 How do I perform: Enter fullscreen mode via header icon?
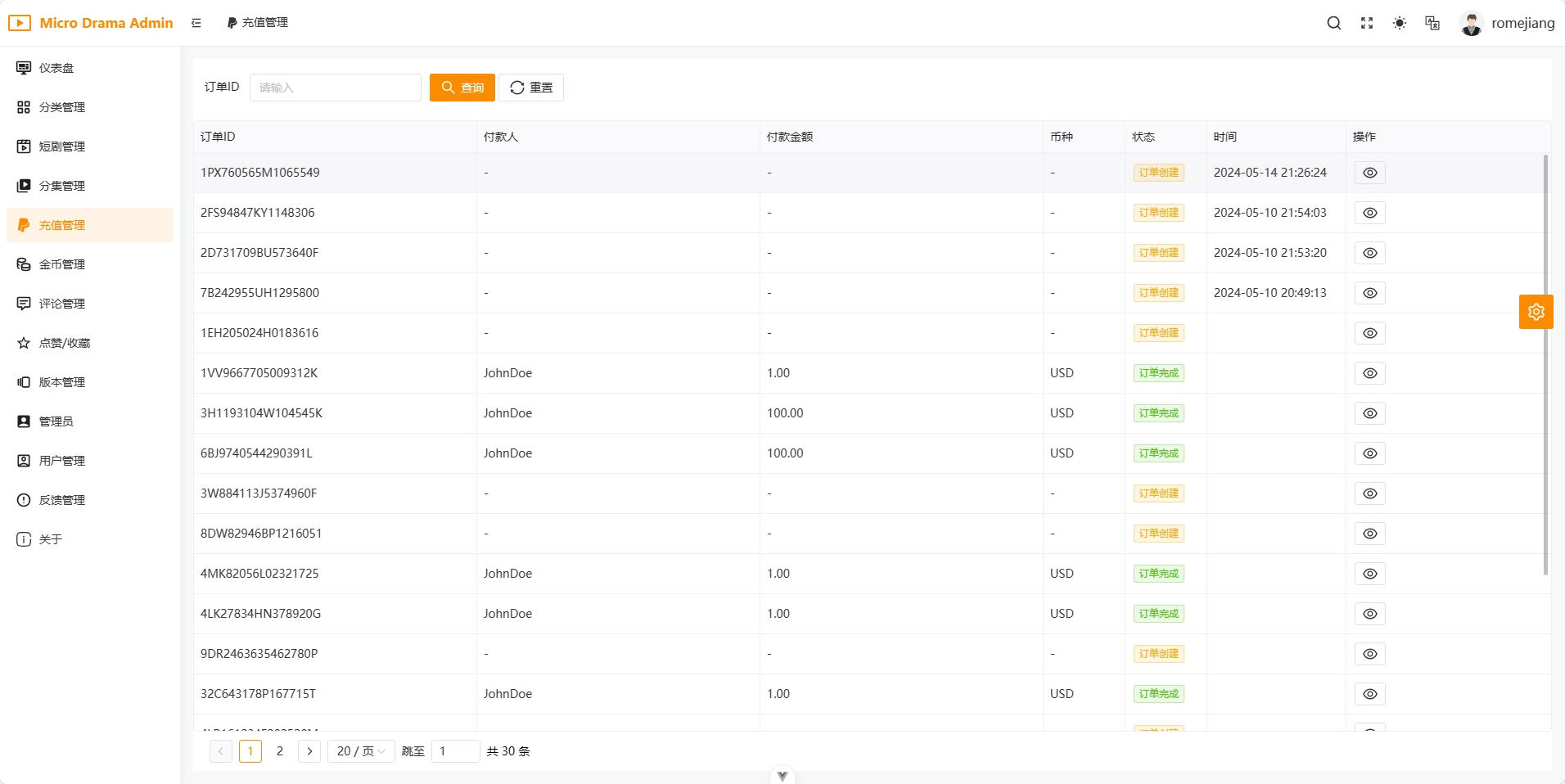(x=1366, y=23)
